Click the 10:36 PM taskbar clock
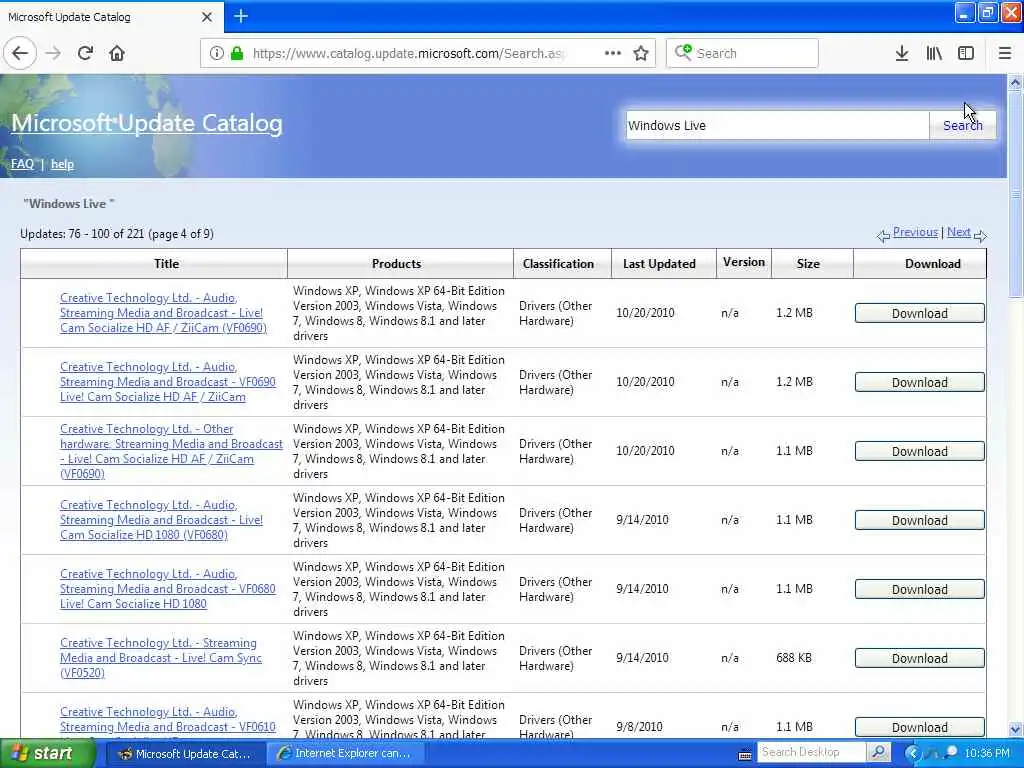Viewport: 1024px width, 768px height. (987, 754)
